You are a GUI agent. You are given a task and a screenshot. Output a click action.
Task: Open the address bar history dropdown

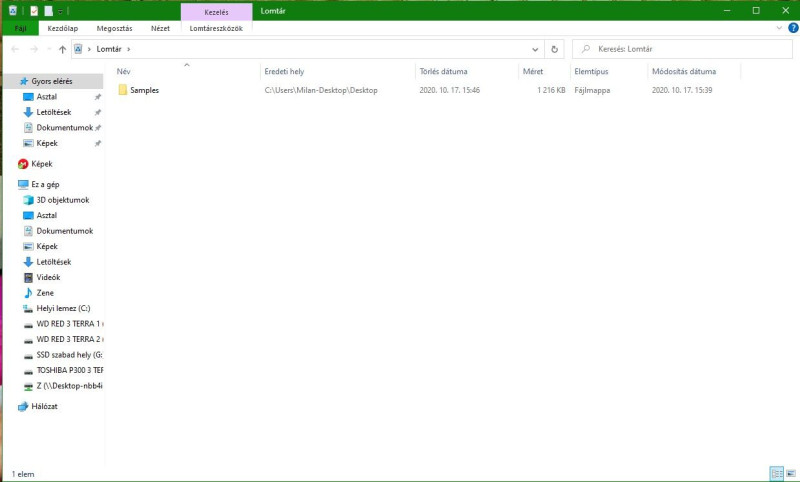[535, 49]
